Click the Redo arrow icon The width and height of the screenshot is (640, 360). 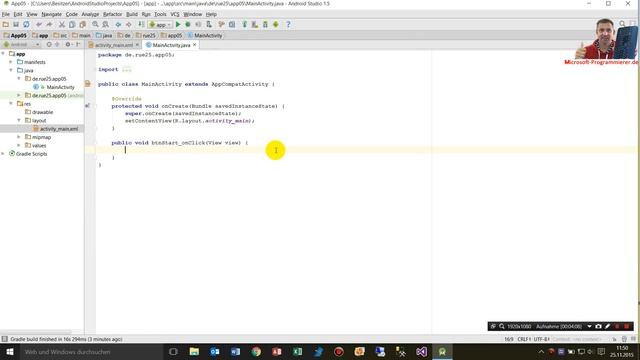[x=49, y=24]
